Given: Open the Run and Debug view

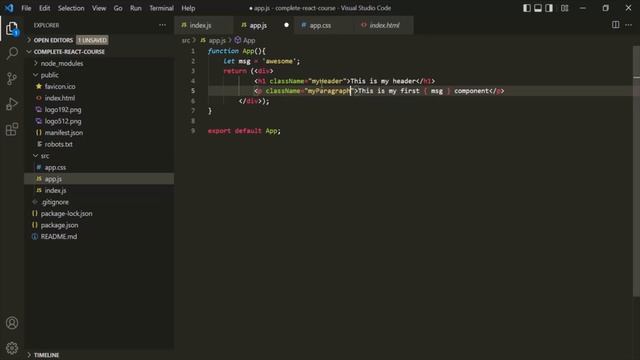Looking at the screenshot, I should tap(12, 104).
